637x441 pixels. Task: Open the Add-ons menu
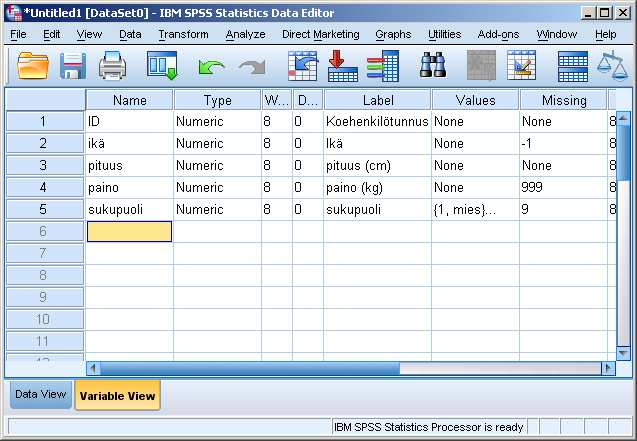pyautogui.click(x=498, y=35)
